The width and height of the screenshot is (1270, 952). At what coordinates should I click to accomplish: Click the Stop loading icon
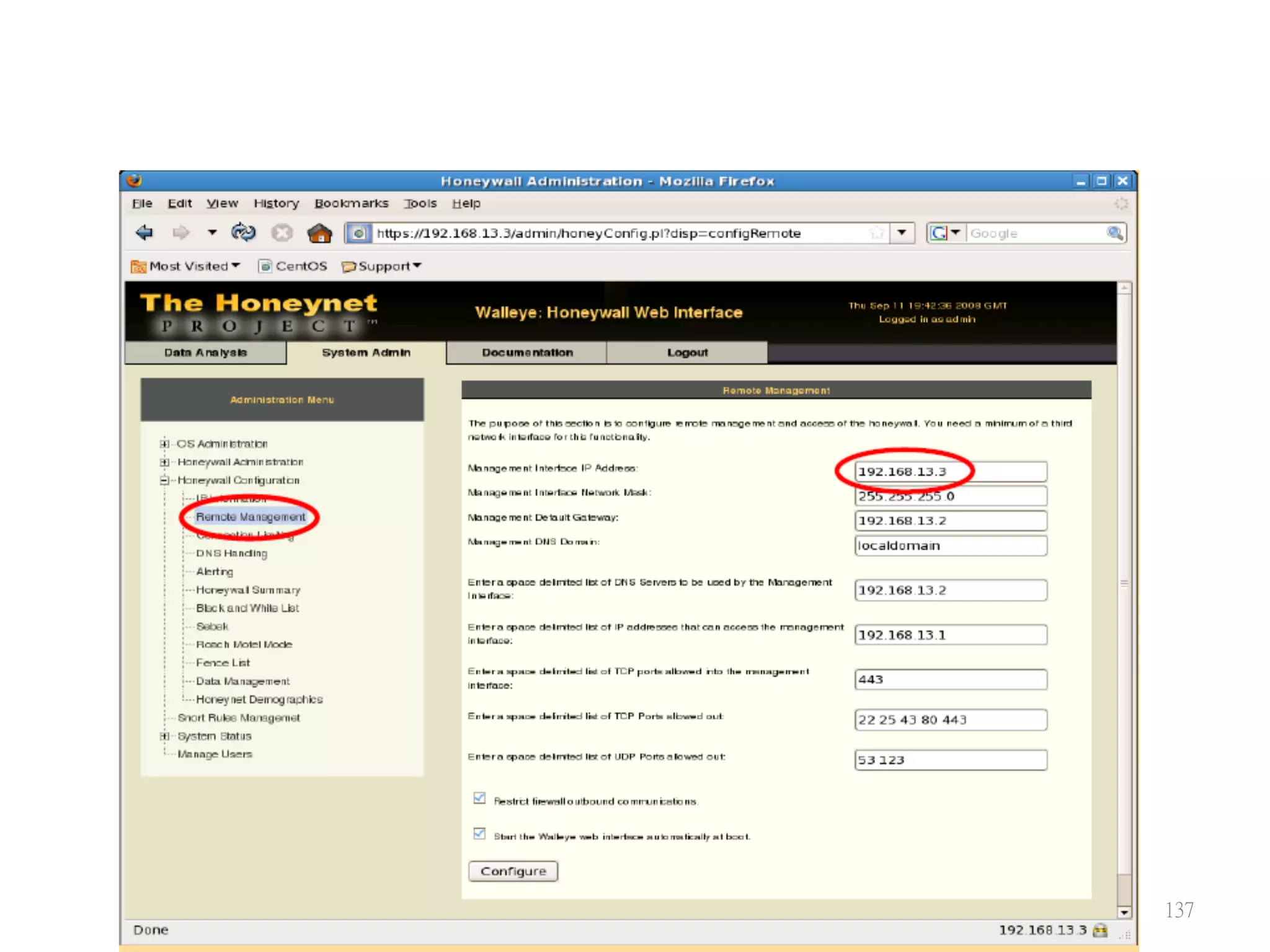tap(282, 233)
